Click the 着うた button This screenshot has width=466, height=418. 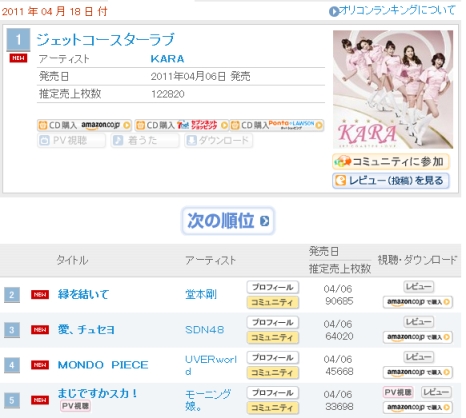(145, 140)
